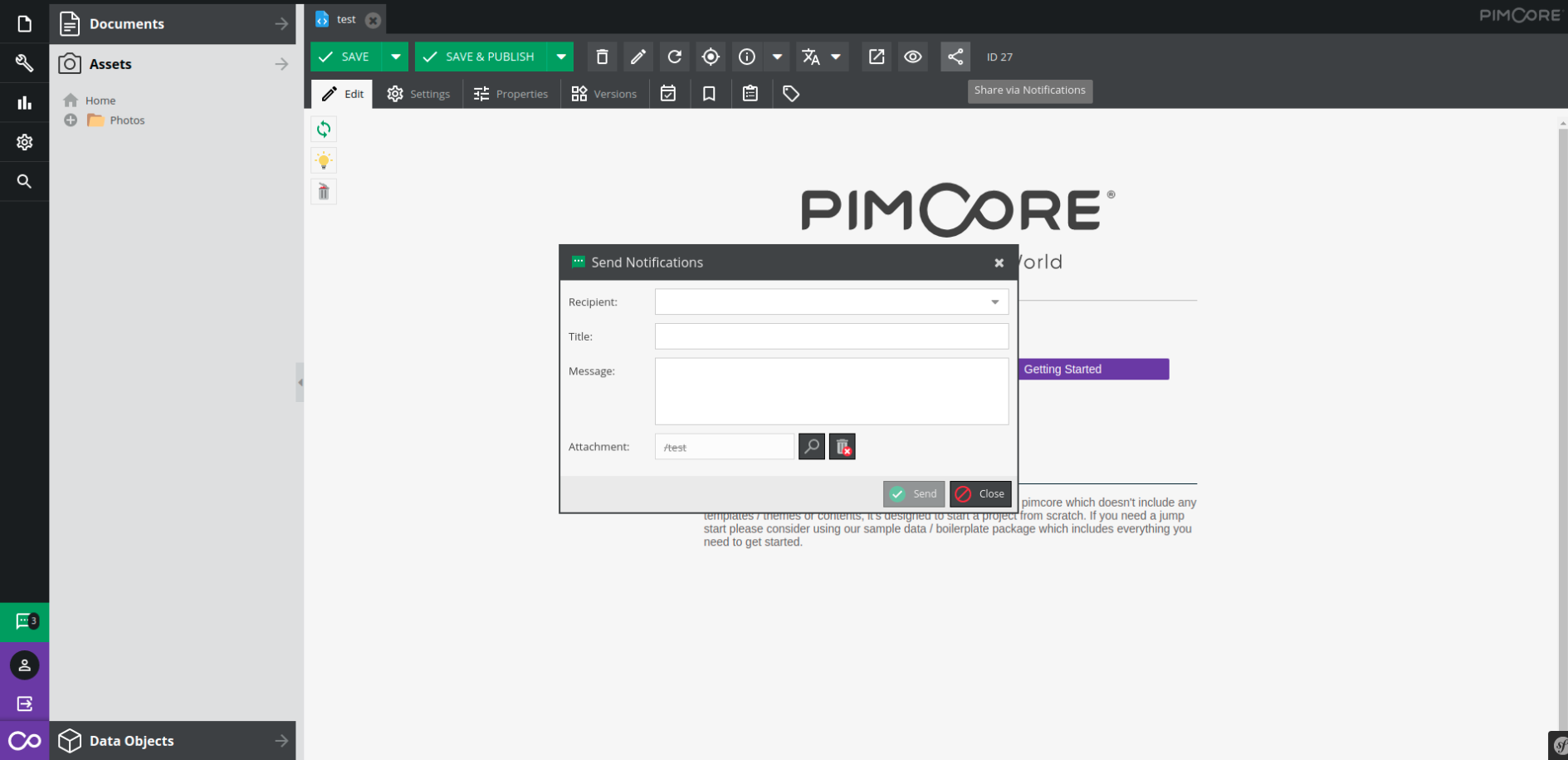This screenshot has width=1568, height=760.
Task: Open the Tools wrench menu
Action: pos(24,63)
